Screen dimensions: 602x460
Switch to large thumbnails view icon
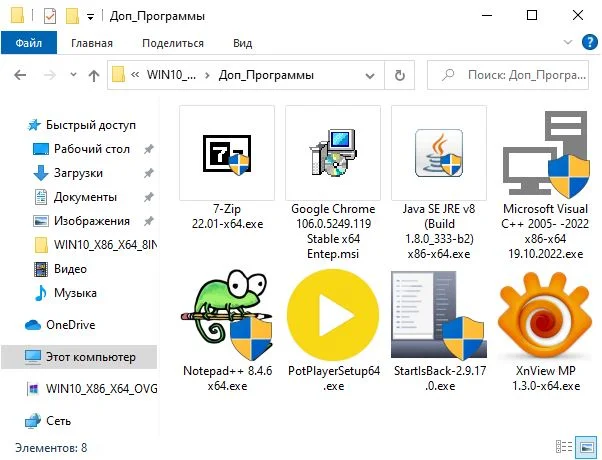pyautogui.click(x=587, y=447)
